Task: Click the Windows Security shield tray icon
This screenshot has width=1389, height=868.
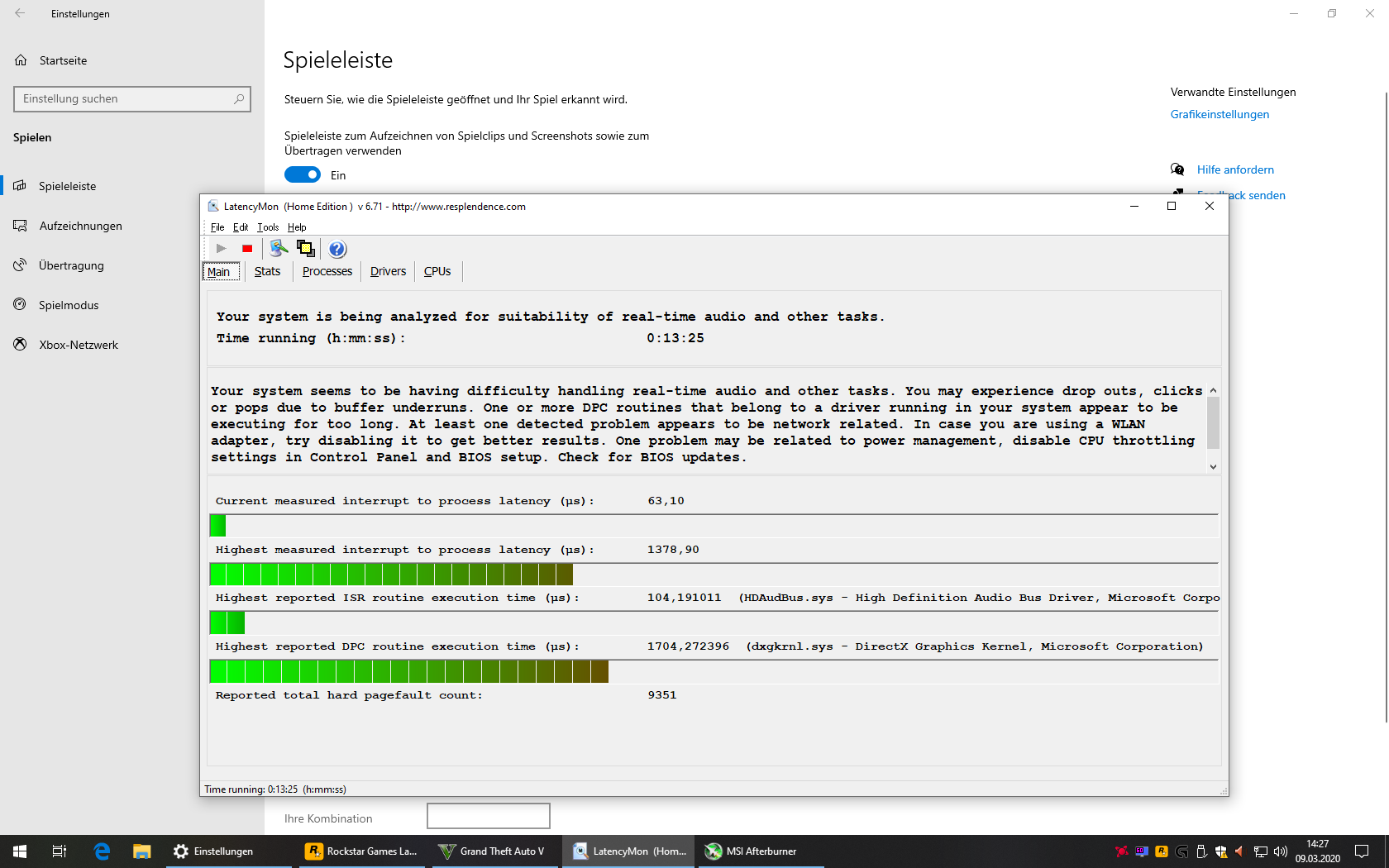Action: (1221, 851)
